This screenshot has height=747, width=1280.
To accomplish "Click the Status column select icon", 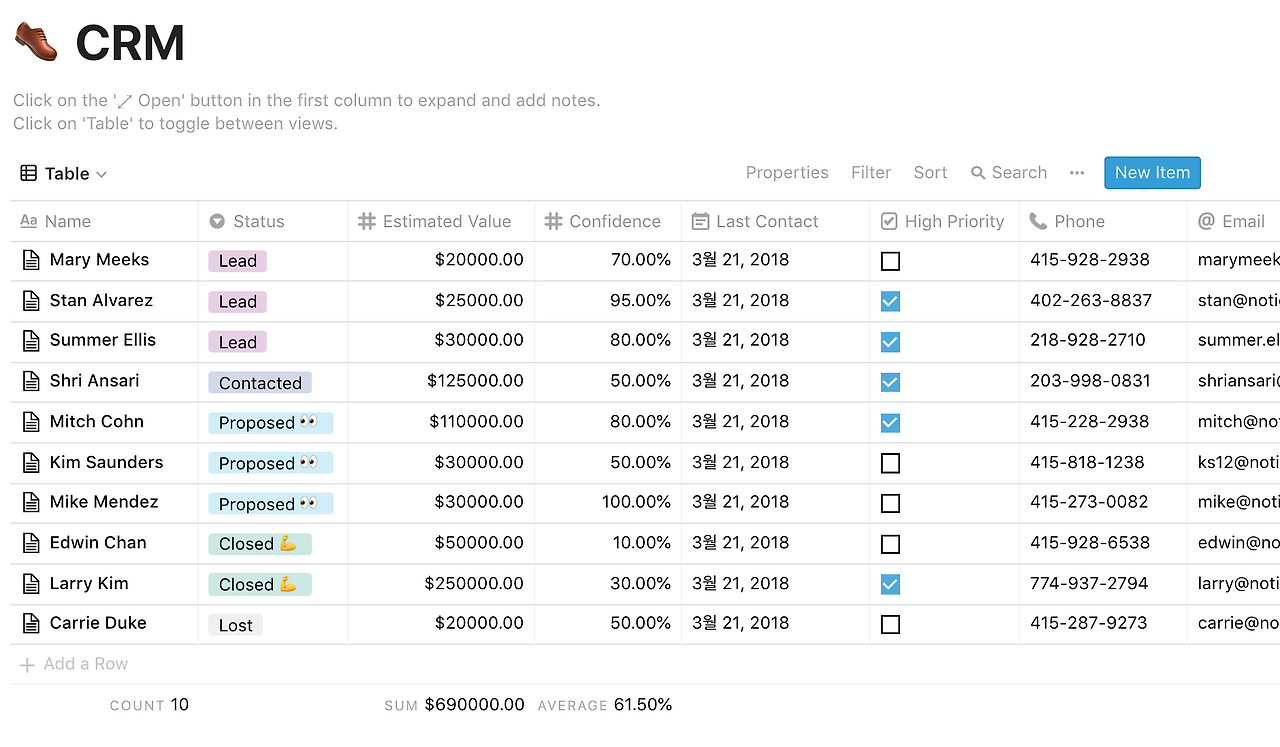I will click(217, 222).
